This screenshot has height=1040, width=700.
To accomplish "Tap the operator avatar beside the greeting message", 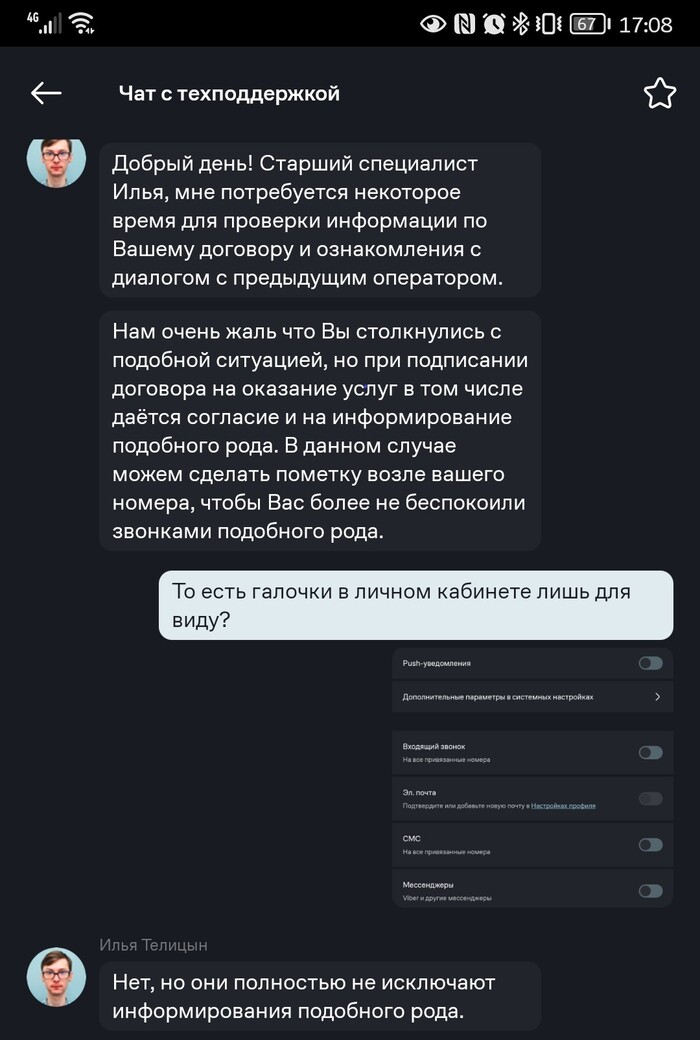I will point(56,160).
